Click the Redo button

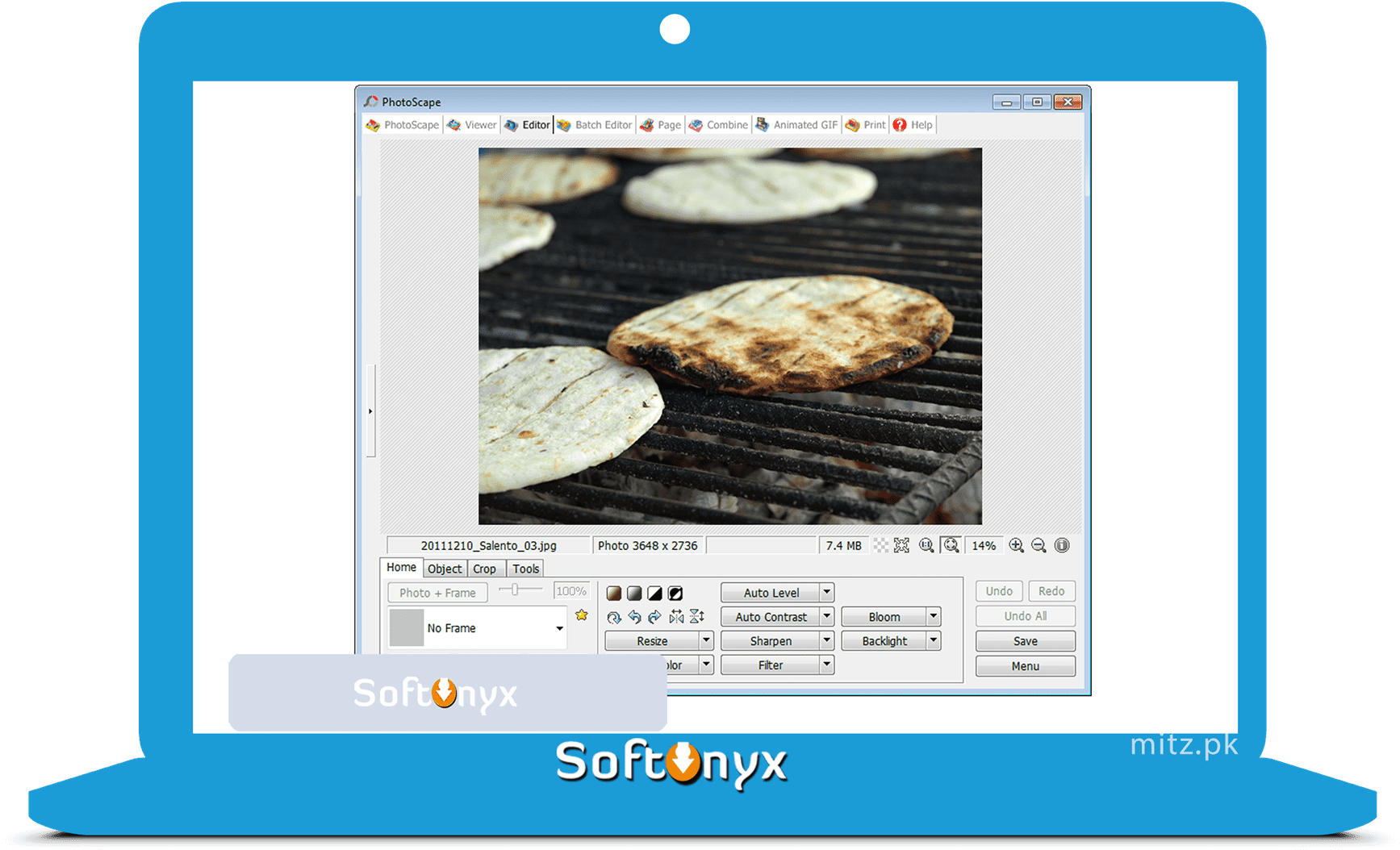pyautogui.click(x=1051, y=591)
